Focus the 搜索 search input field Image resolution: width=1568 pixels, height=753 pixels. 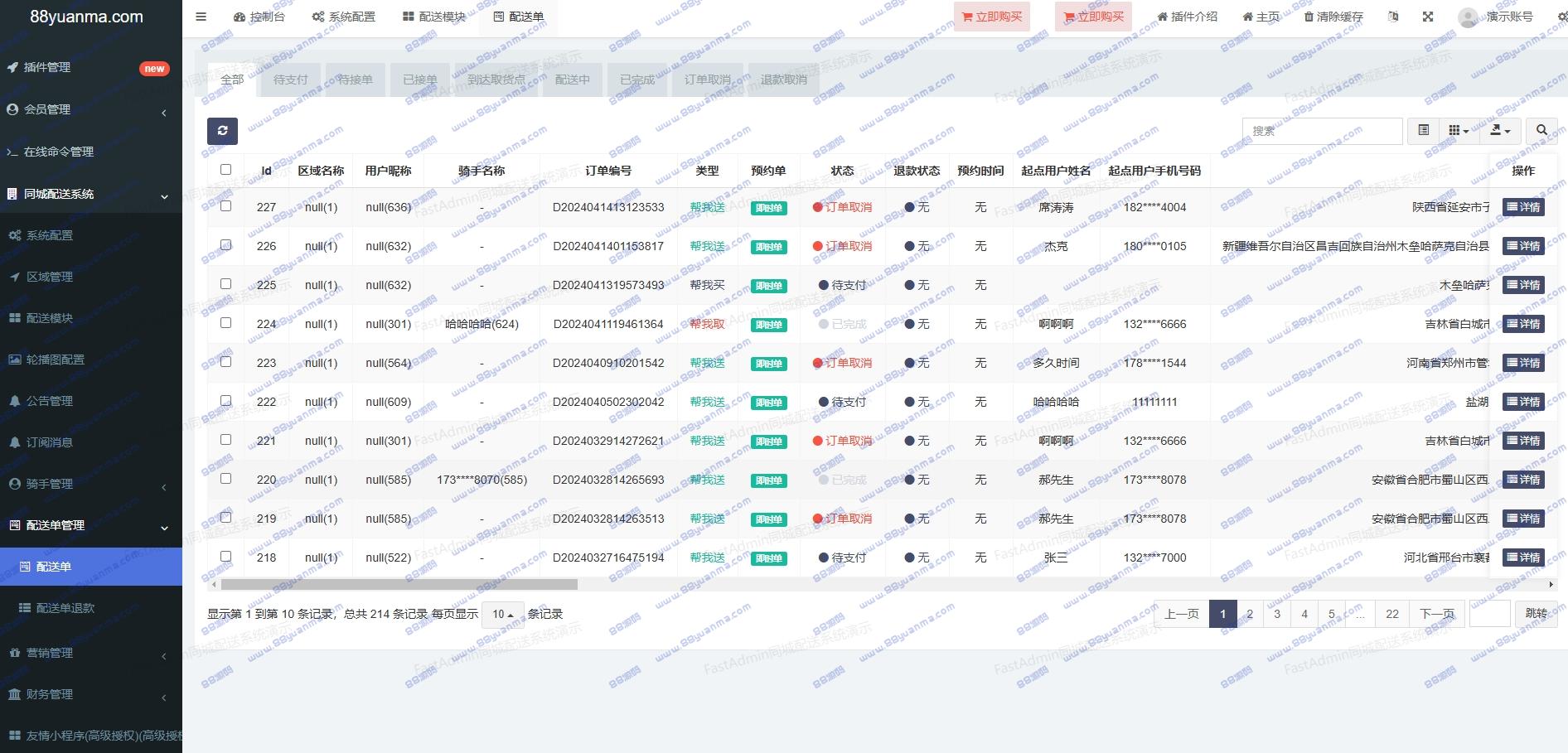(x=1321, y=131)
